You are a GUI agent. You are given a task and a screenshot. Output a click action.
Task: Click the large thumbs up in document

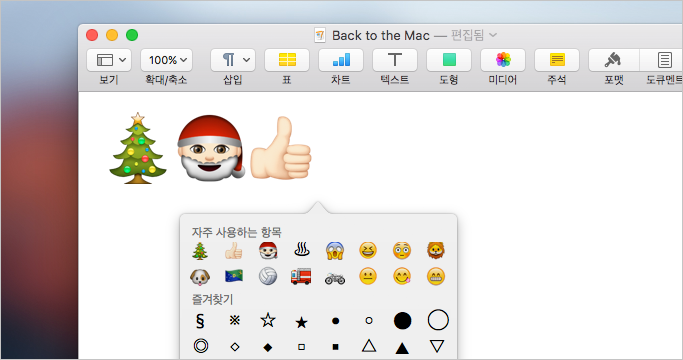pyautogui.click(x=281, y=148)
